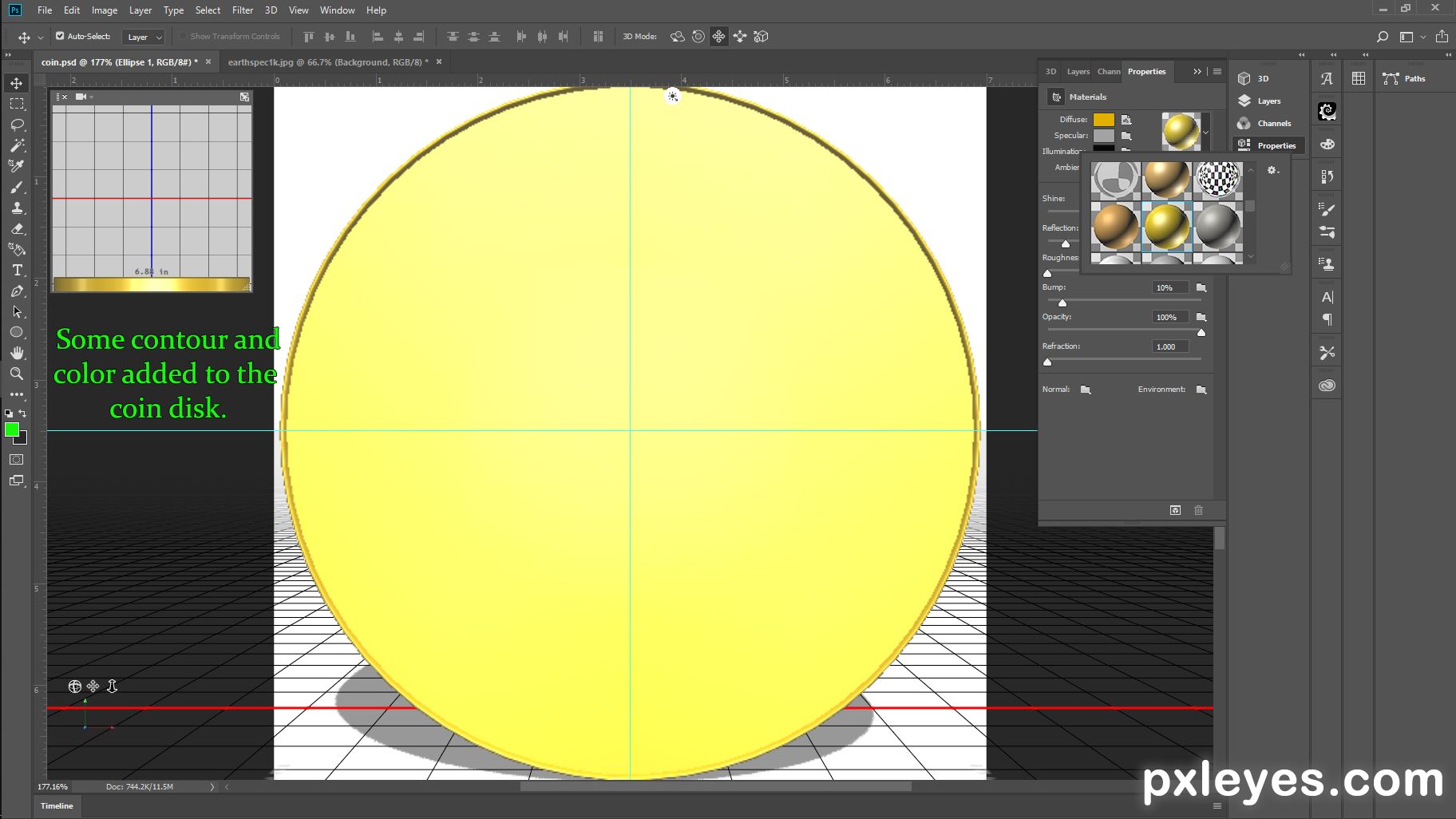Open the Image menu
Viewport: 1456px width, 819px height.
(x=105, y=10)
